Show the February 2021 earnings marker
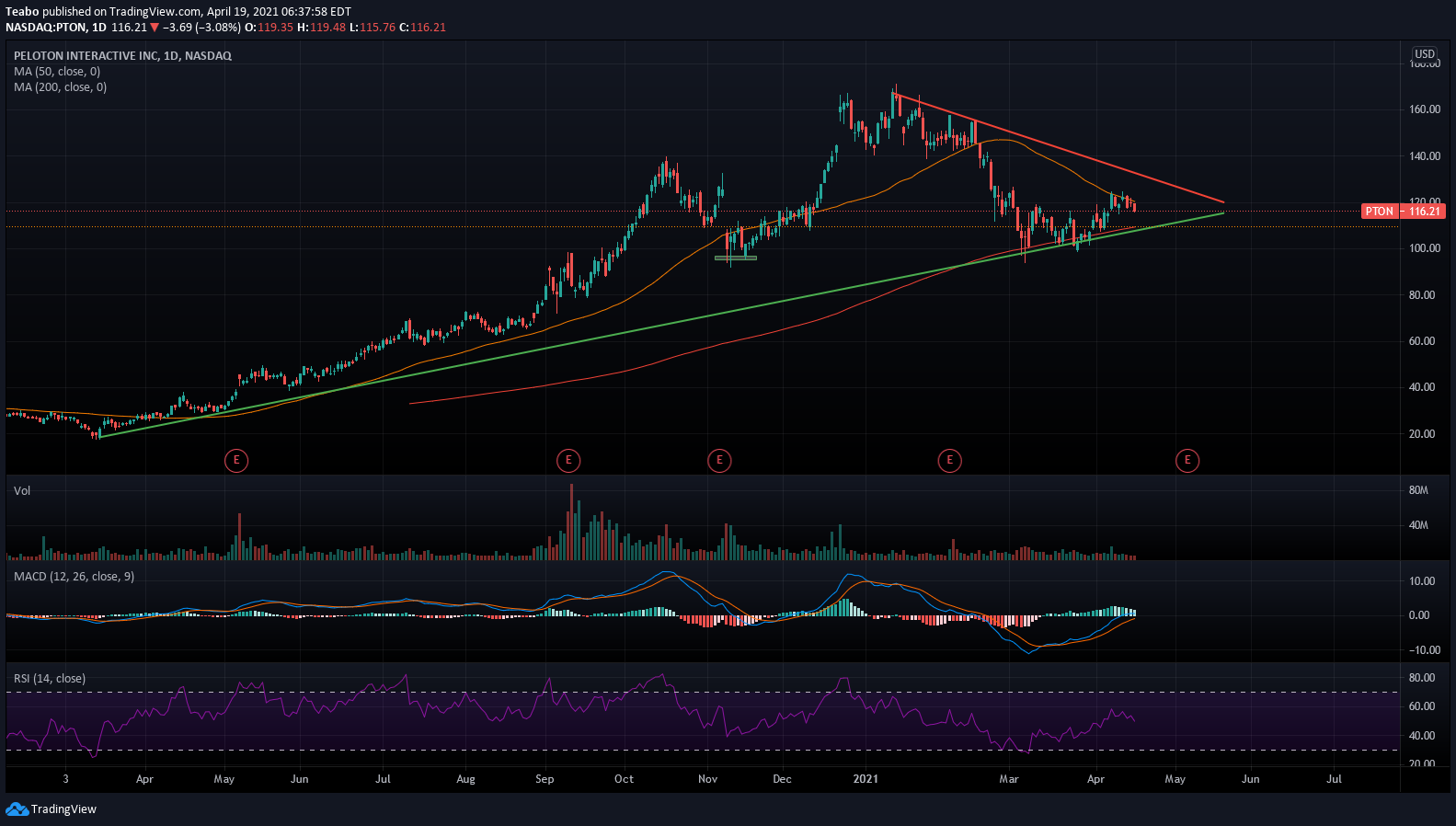1456x826 pixels. coord(949,460)
